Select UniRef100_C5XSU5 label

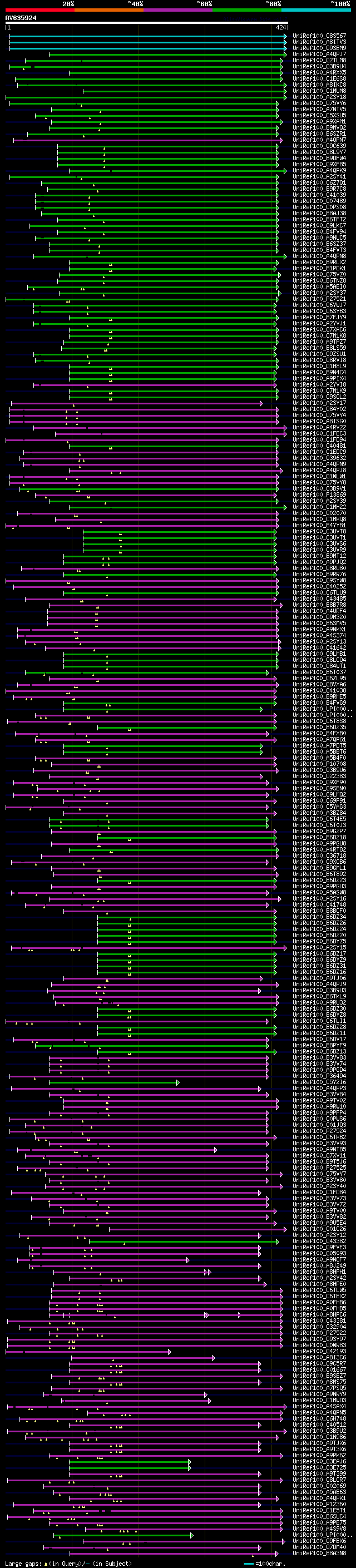coord(319,116)
